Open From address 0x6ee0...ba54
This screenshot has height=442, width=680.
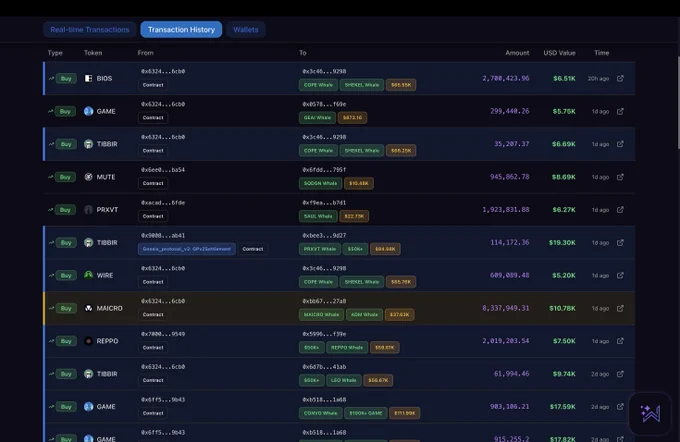(x=163, y=170)
